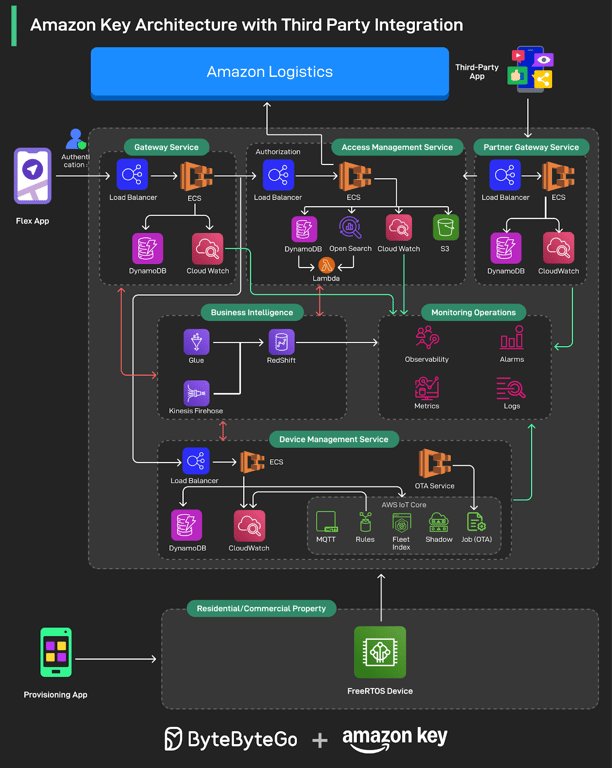Click the Device Management DynamoDB icon

187,526
